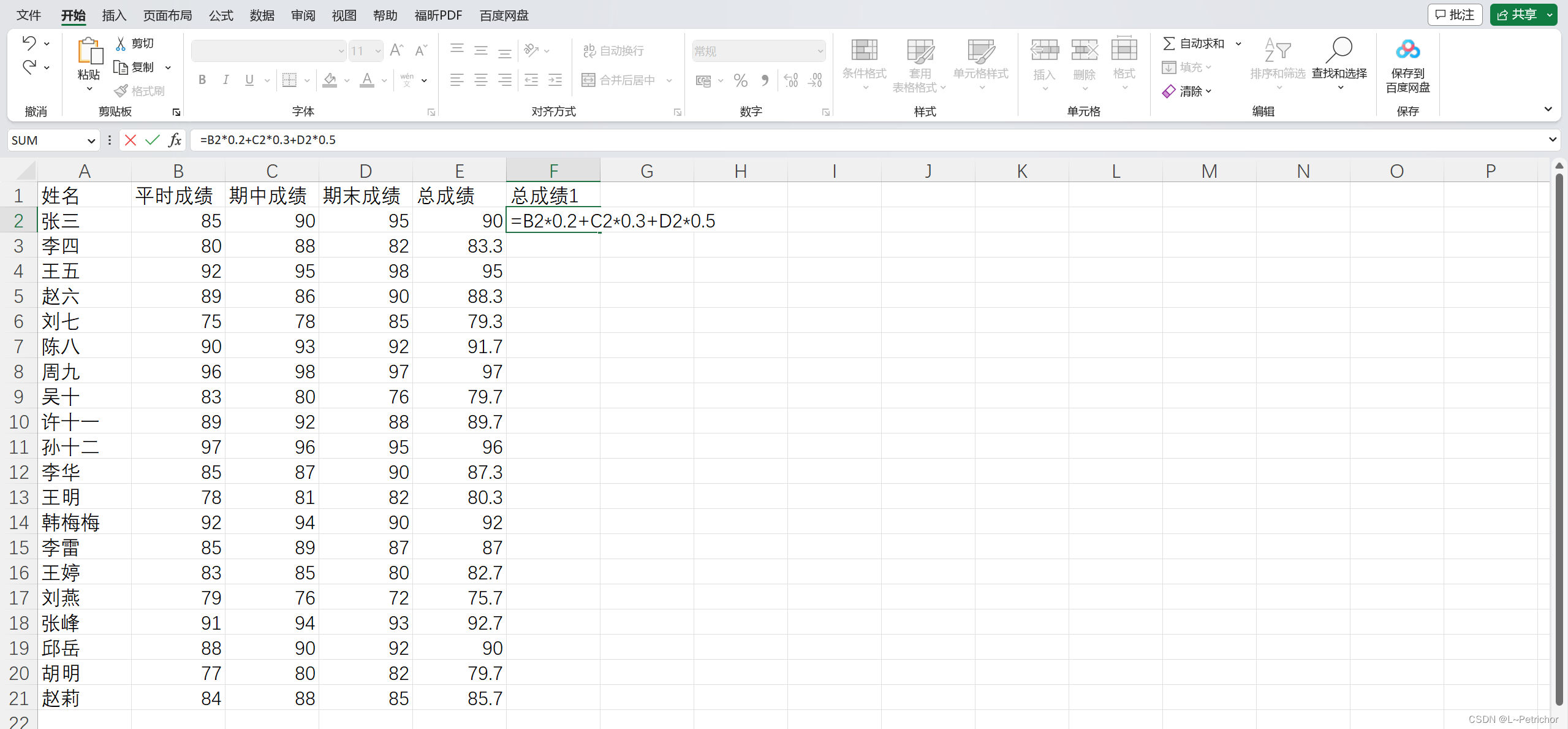Open the 公式 Formulas tab

(x=221, y=15)
